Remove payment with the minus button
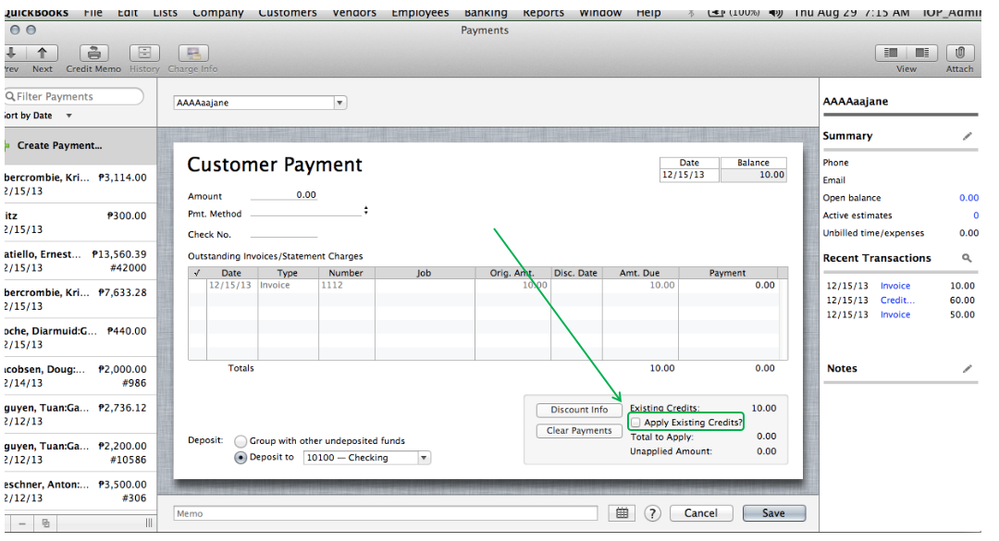Screen dimensions: 999x541 tap(22, 523)
